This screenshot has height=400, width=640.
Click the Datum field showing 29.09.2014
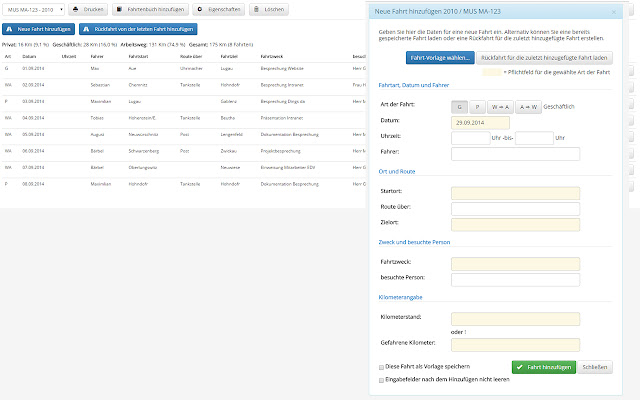tap(480, 122)
